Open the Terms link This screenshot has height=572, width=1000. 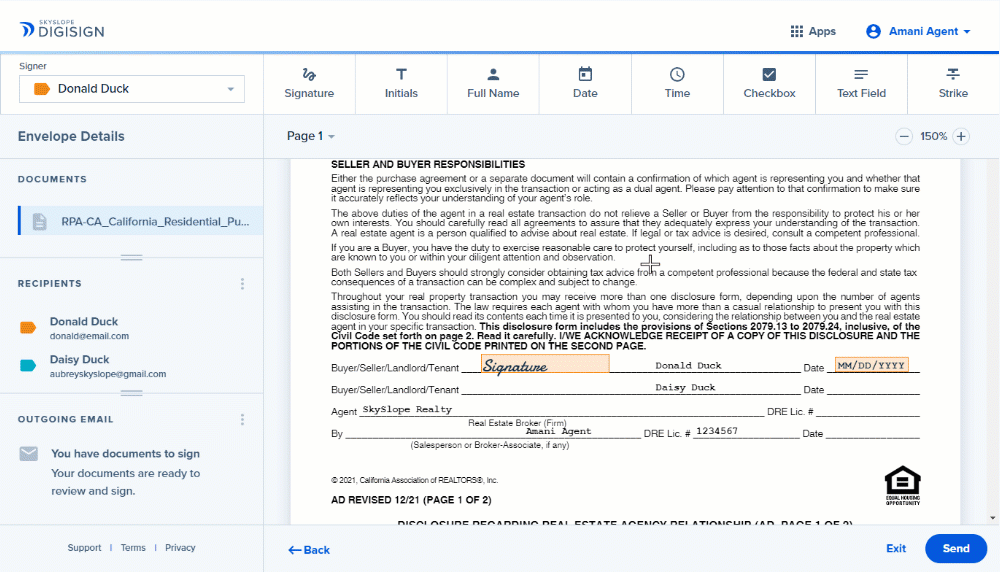tap(133, 548)
